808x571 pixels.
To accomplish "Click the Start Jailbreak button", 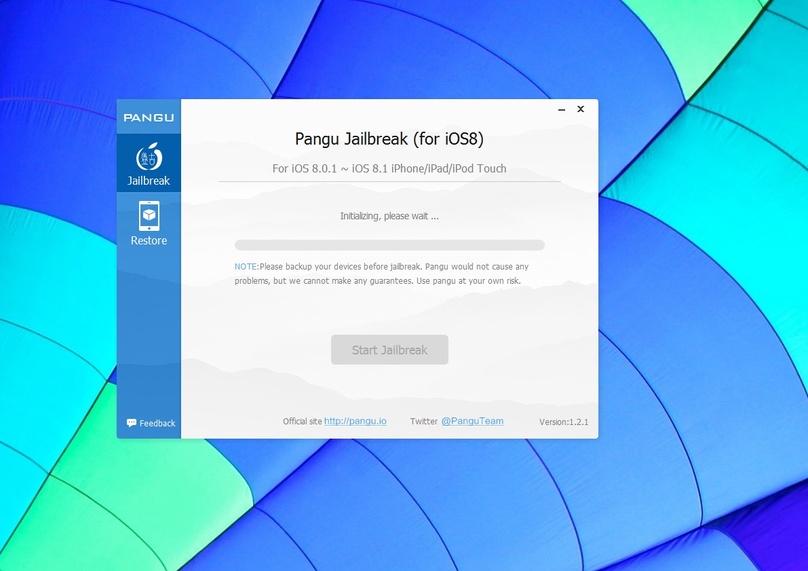I will 390,350.
